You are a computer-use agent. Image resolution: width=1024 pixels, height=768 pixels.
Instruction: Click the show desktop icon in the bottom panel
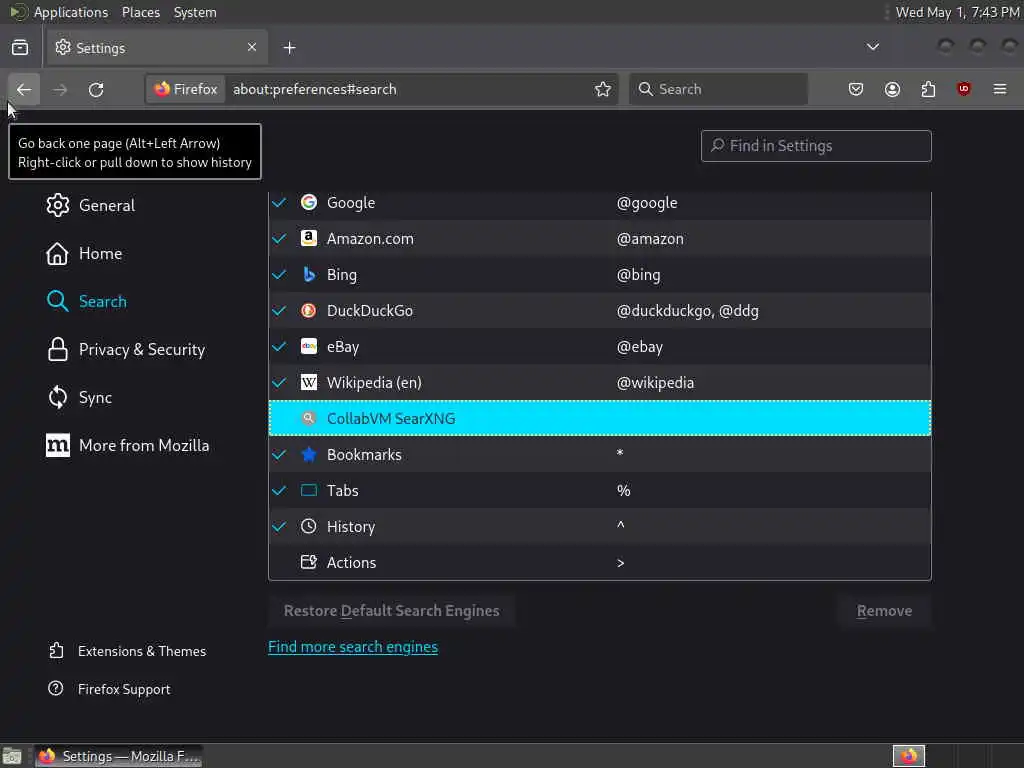coord(12,756)
